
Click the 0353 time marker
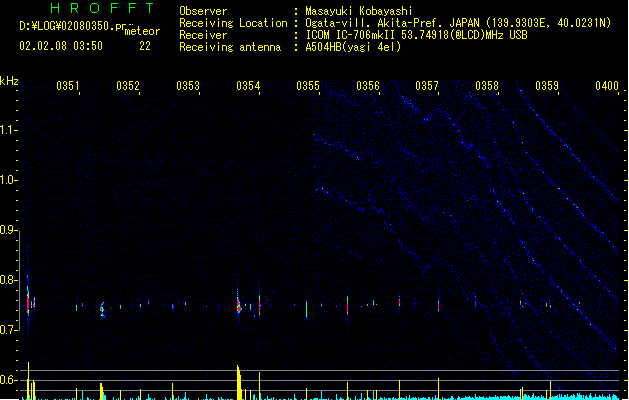pos(188,85)
